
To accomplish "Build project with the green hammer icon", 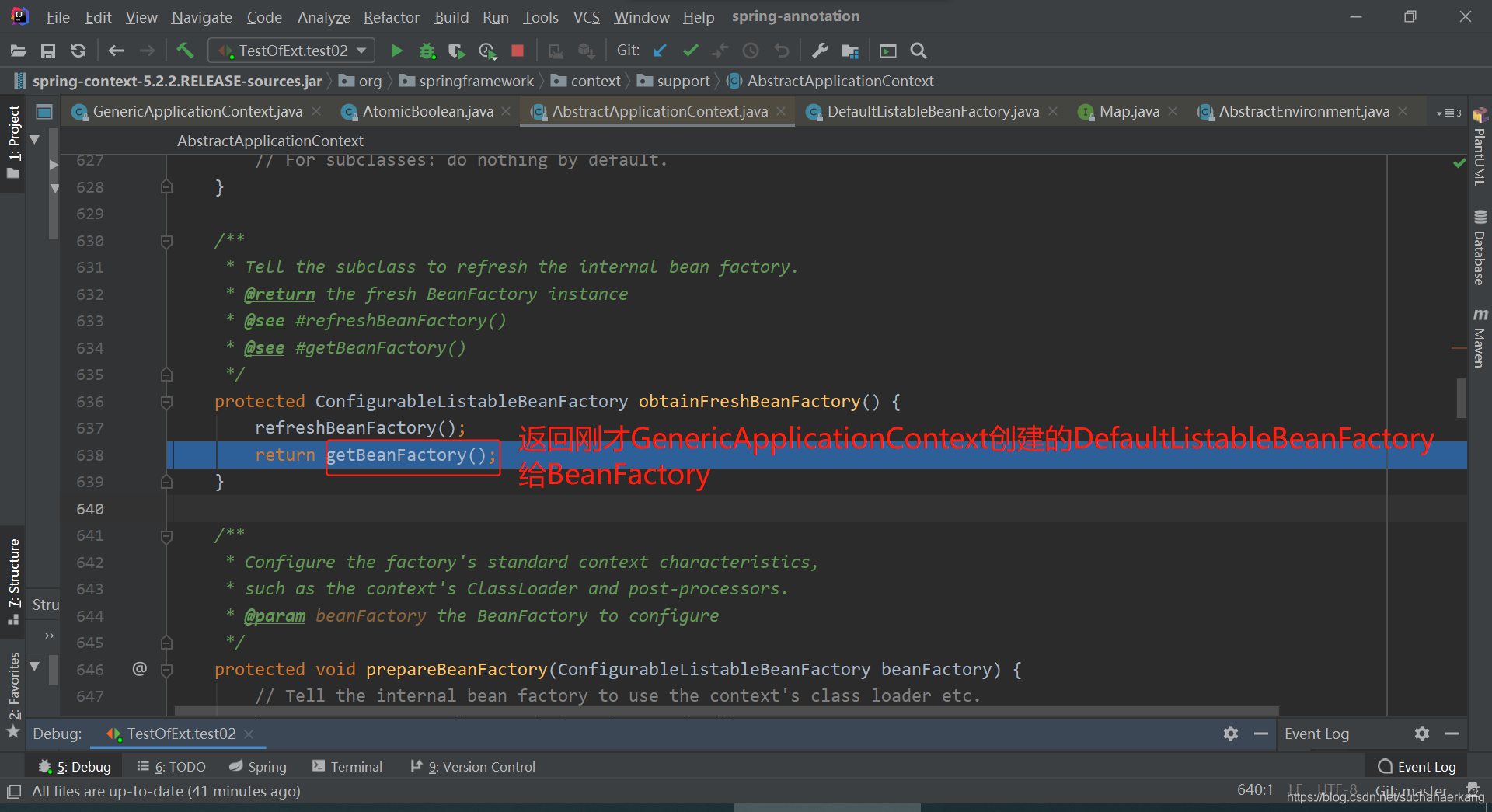I will [185, 51].
